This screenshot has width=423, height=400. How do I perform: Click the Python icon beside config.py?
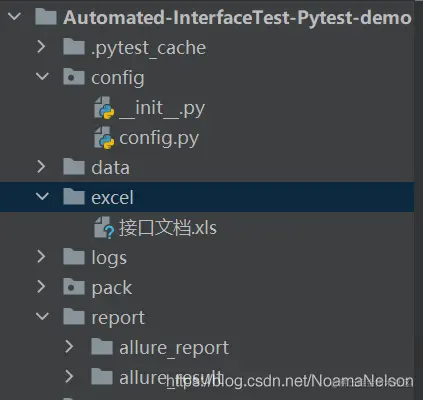pyautogui.click(x=104, y=138)
